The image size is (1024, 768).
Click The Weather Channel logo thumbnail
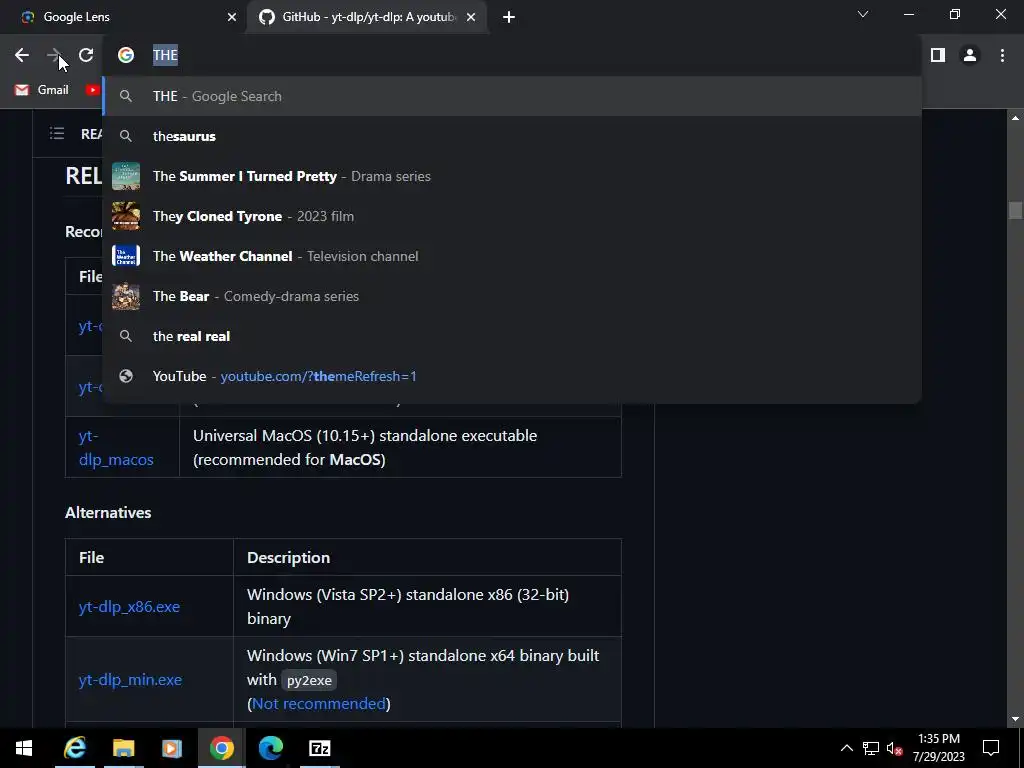pos(126,256)
